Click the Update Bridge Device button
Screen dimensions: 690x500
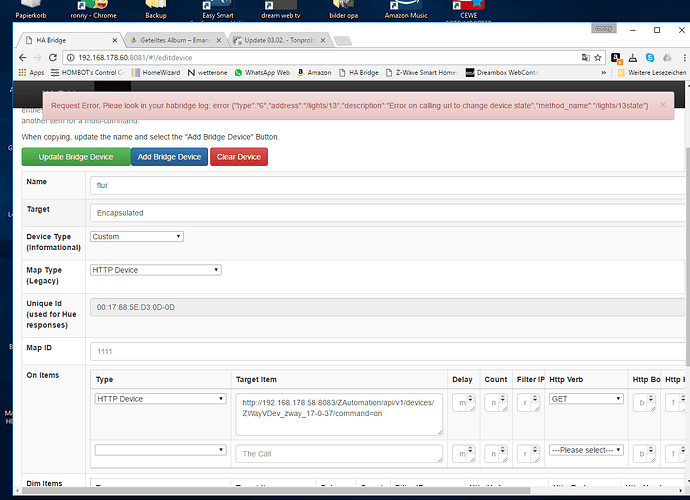[76, 157]
